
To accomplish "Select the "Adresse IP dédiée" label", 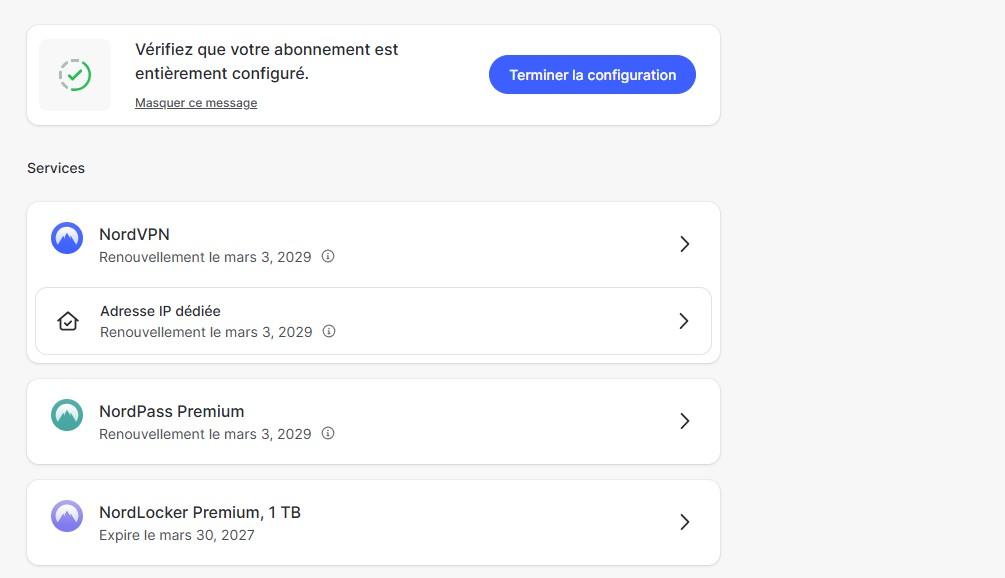I will 160,311.
